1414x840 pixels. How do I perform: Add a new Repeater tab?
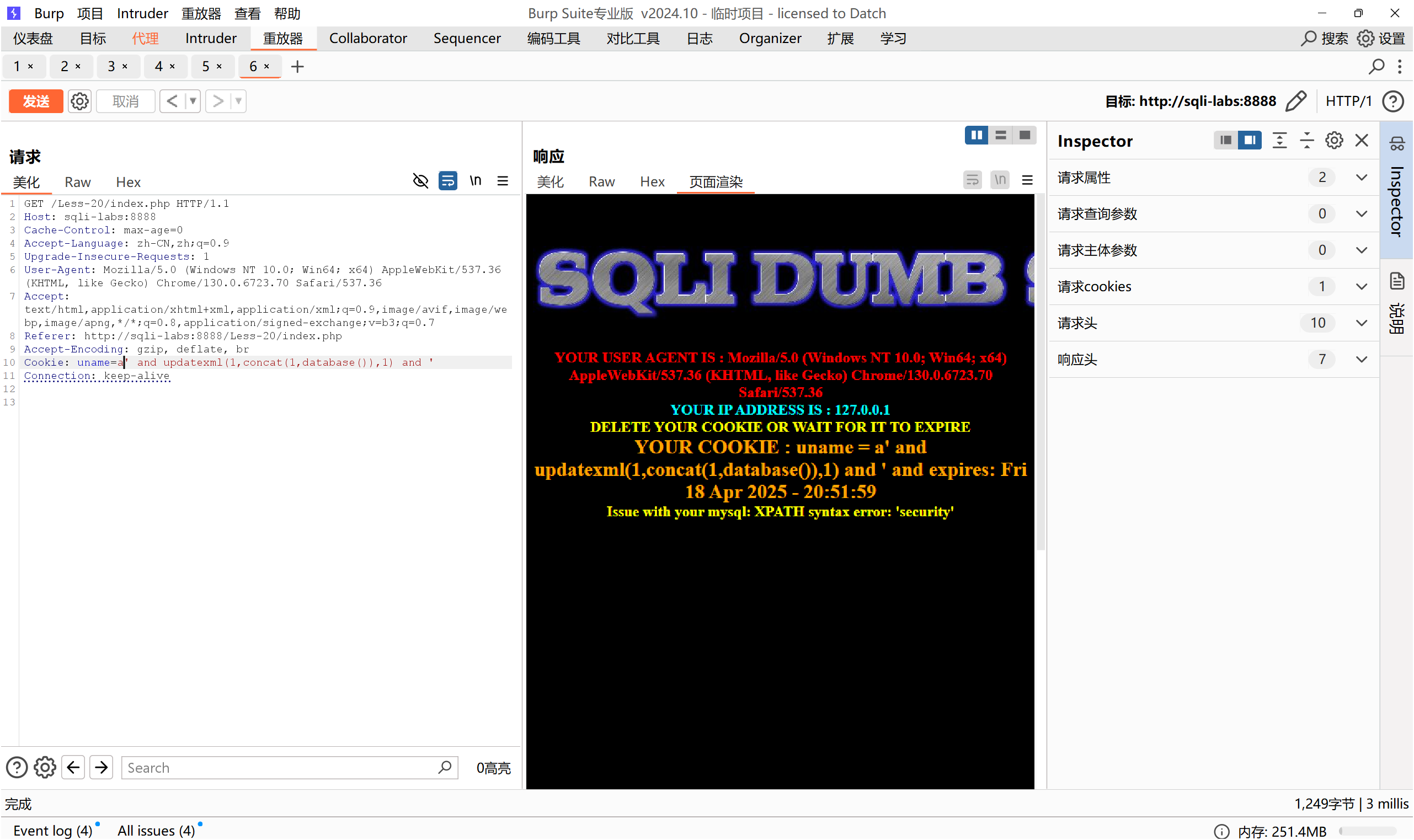point(297,67)
